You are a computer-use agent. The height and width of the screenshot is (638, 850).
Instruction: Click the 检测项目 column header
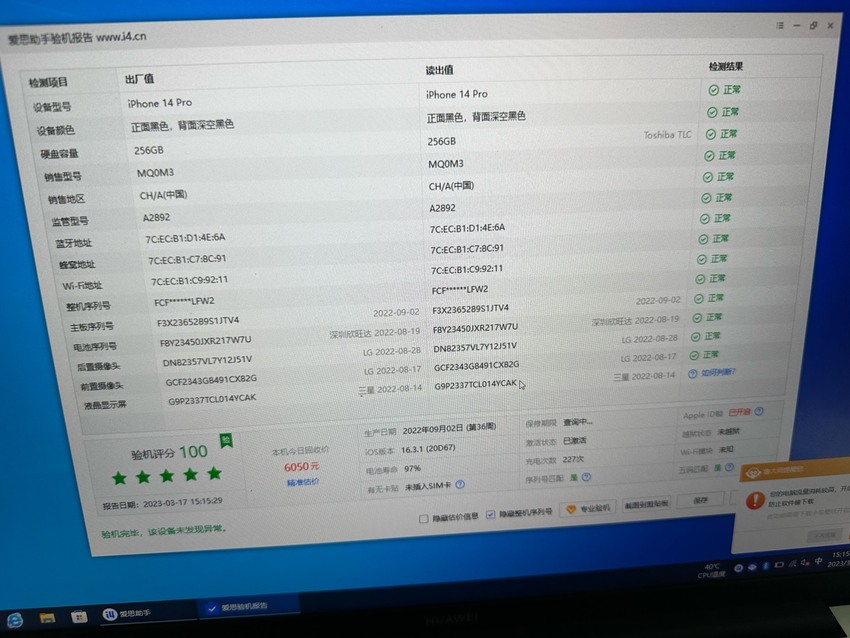pyautogui.click(x=48, y=82)
